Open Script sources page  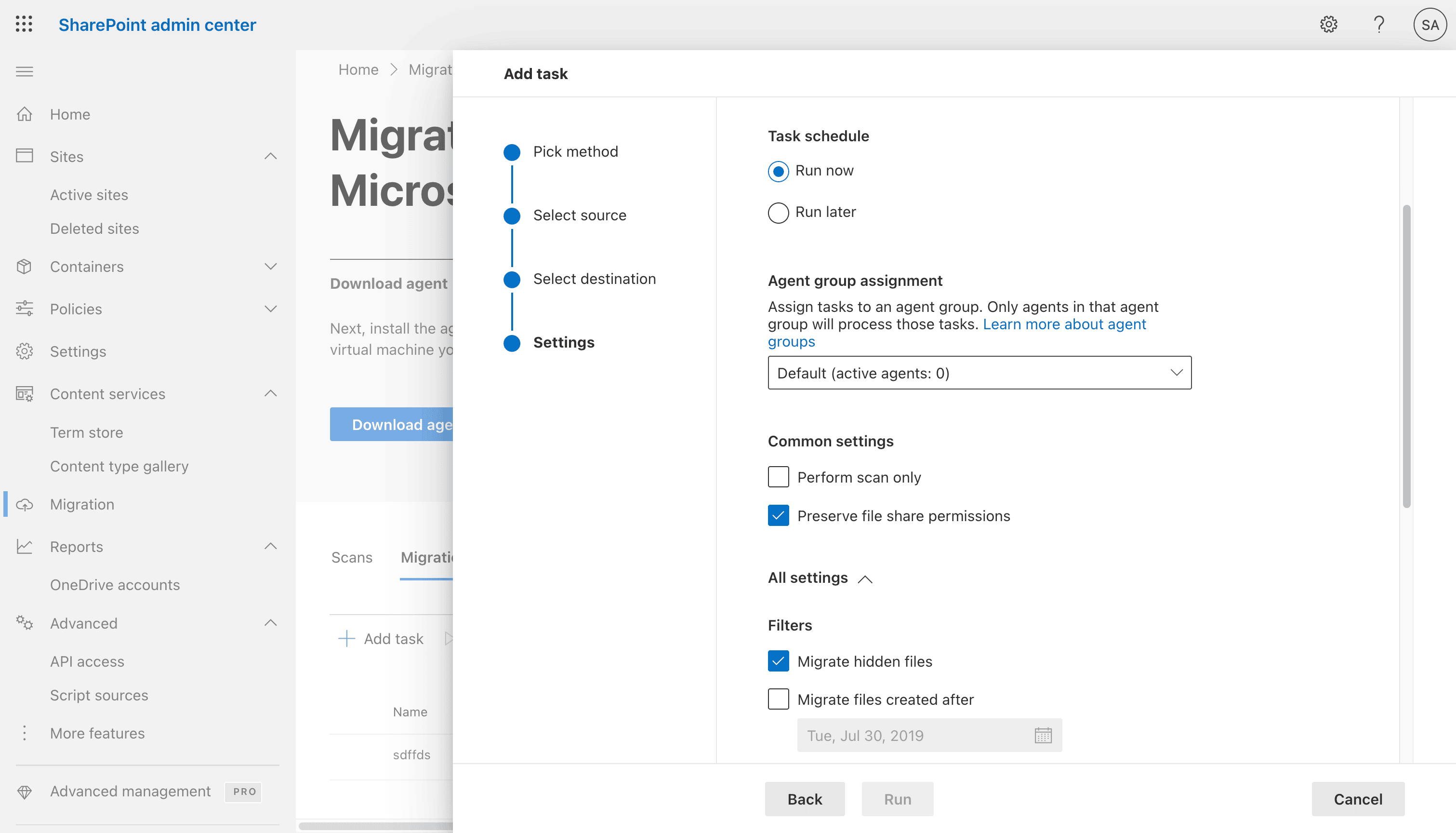coord(99,695)
